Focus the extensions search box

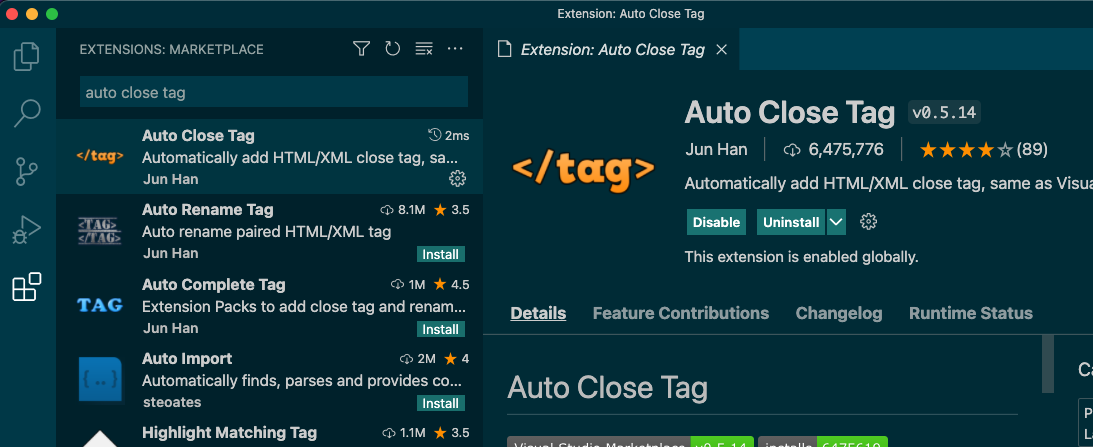pos(274,92)
